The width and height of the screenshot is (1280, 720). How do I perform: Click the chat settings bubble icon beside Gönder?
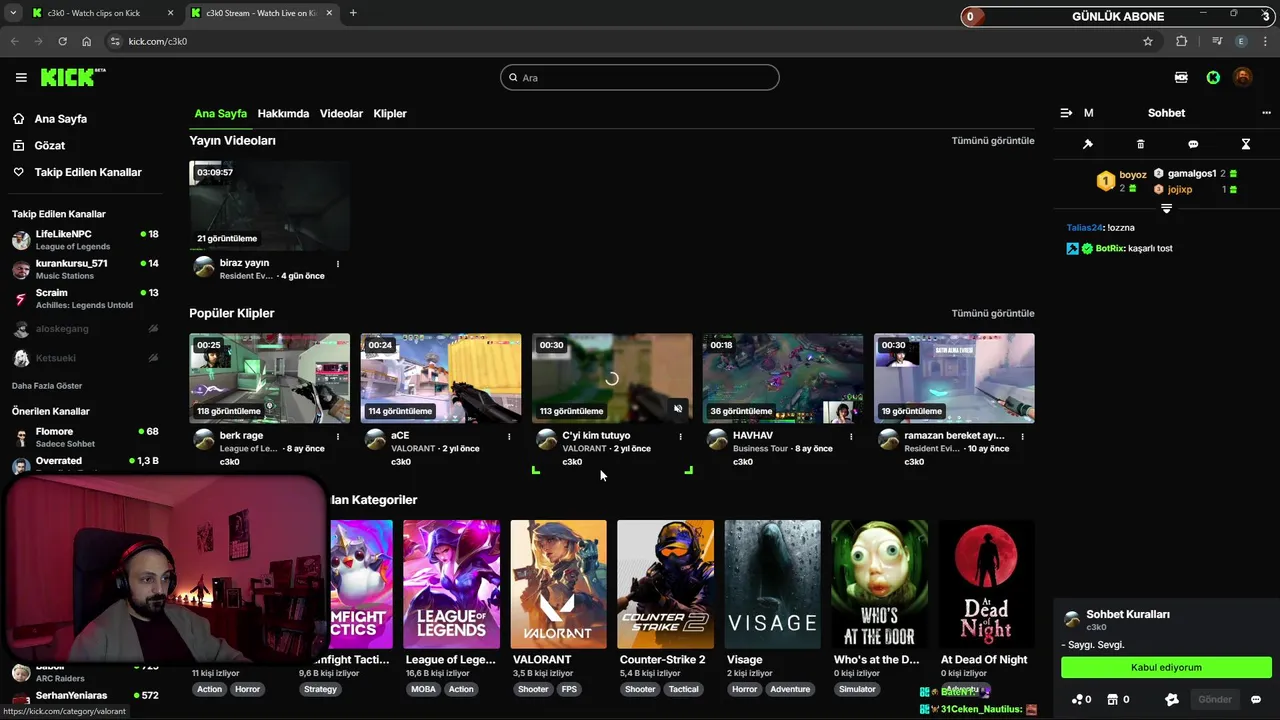point(1256,699)
